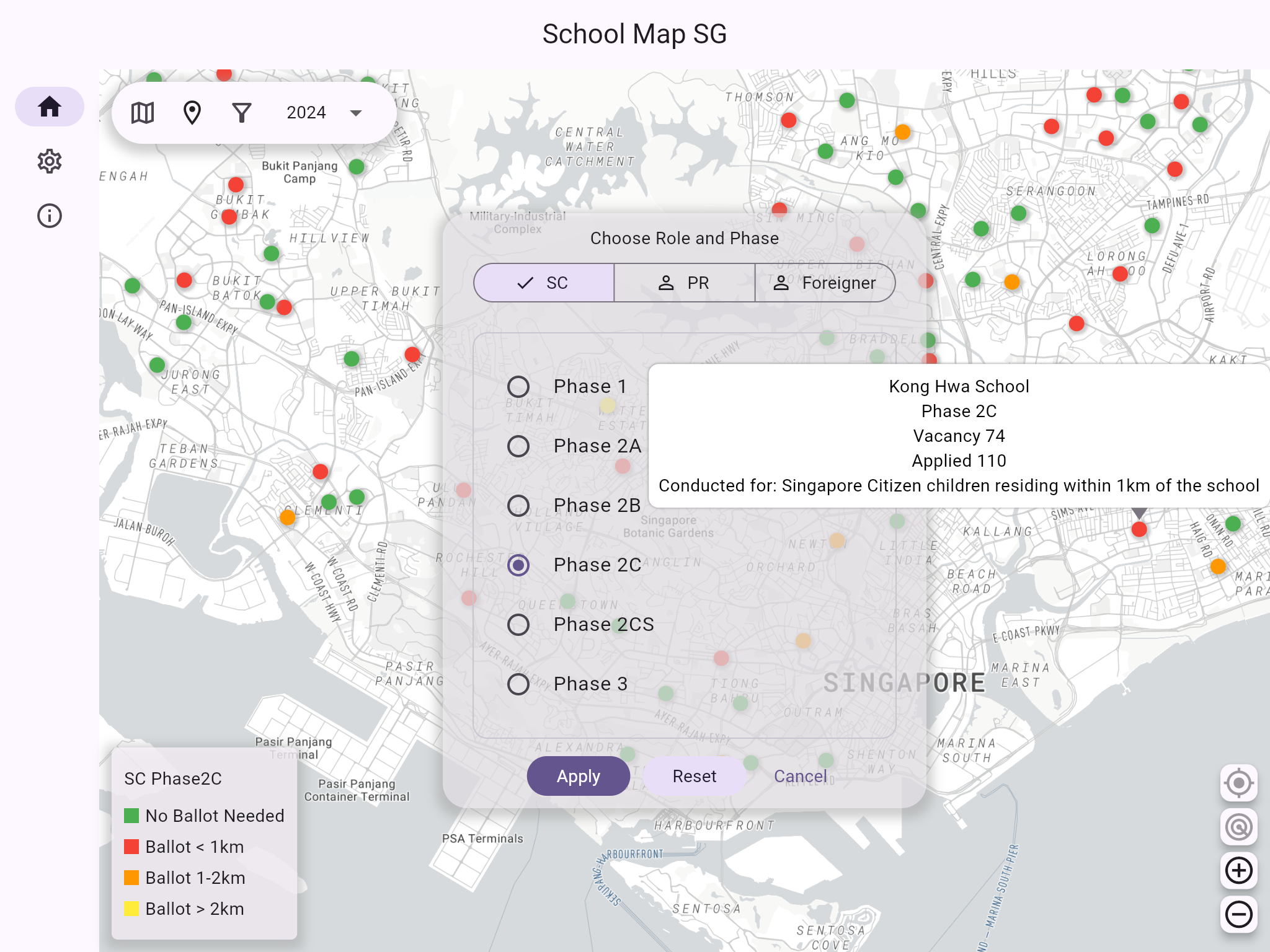Click the Kong Hwa School tooltip title
This screenshot has width=1270, height=952.
click(x=959, y=386)
